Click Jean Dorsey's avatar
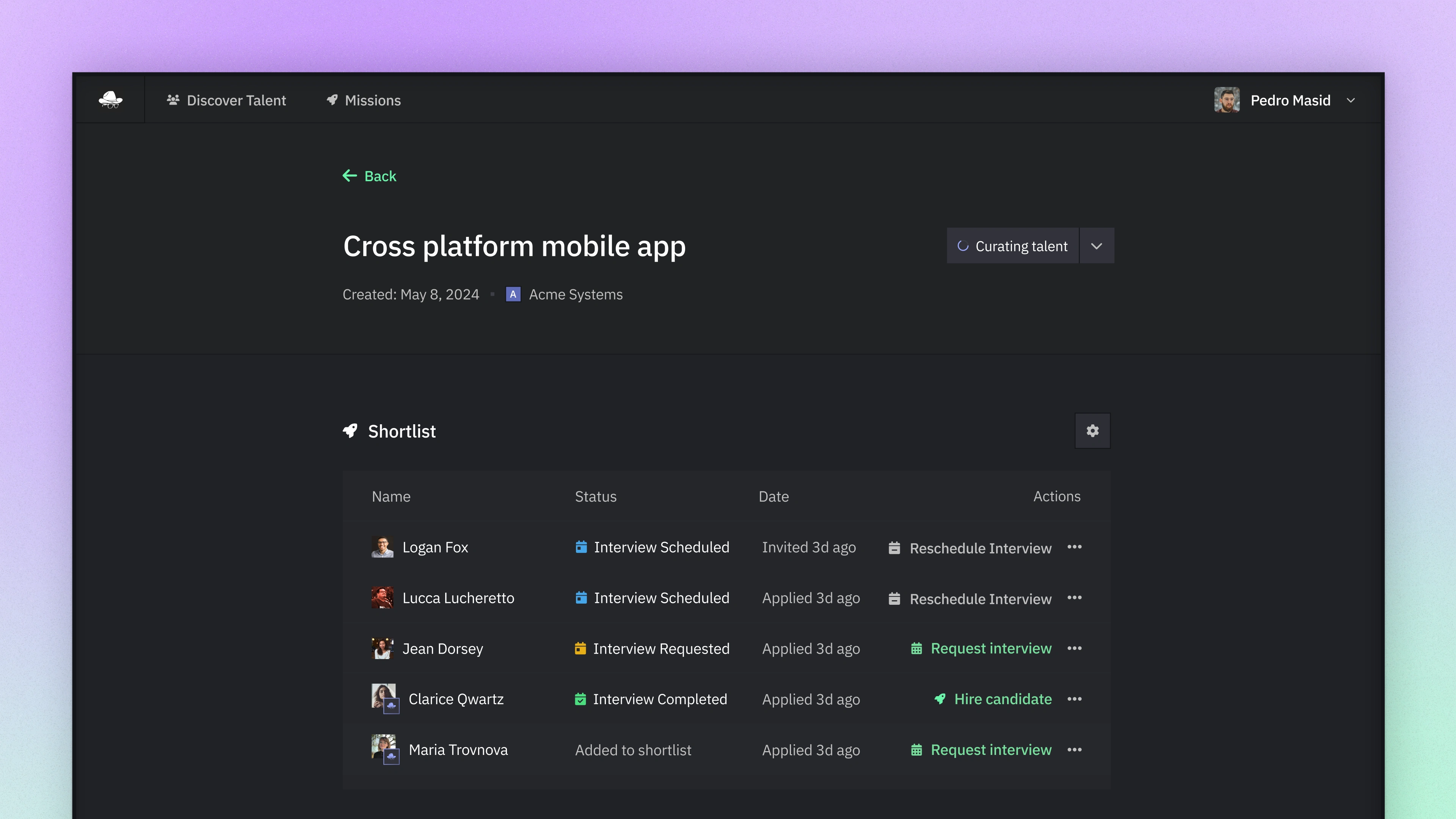 (382, 648)
